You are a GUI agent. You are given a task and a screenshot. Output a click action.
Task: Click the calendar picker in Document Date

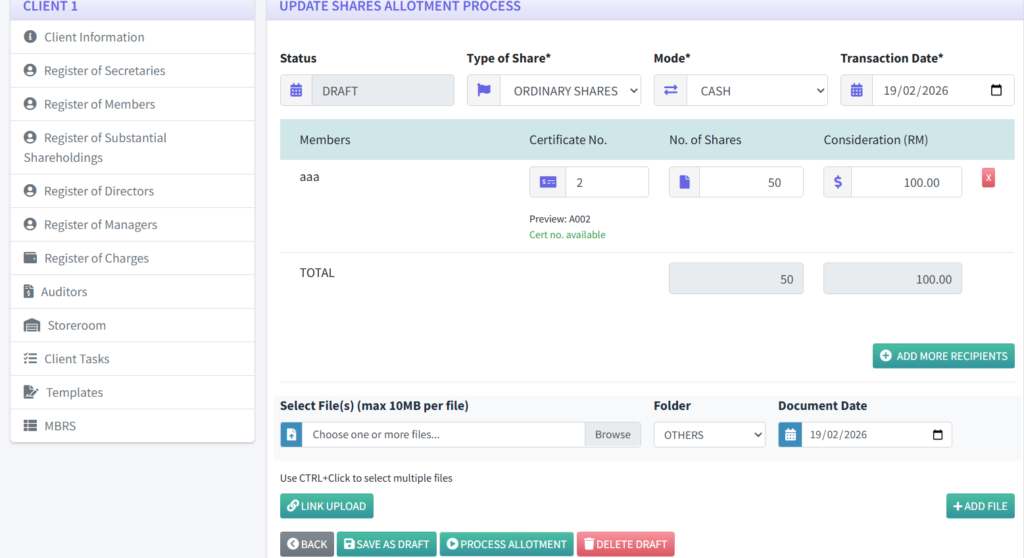coord(937,435)
